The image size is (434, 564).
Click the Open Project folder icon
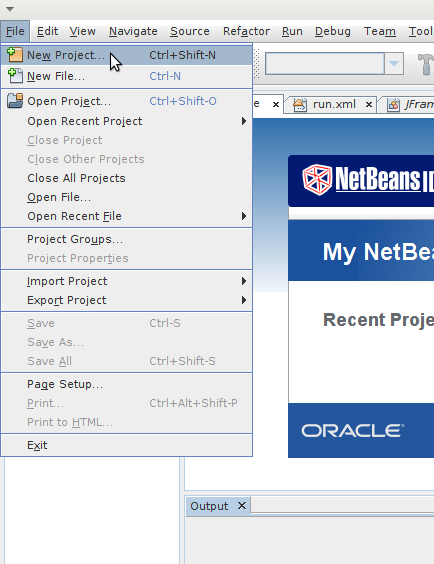point(15,101)
